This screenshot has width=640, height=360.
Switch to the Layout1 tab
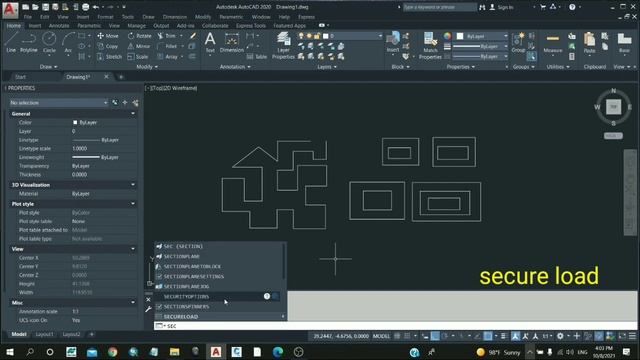tap(44, 334)
